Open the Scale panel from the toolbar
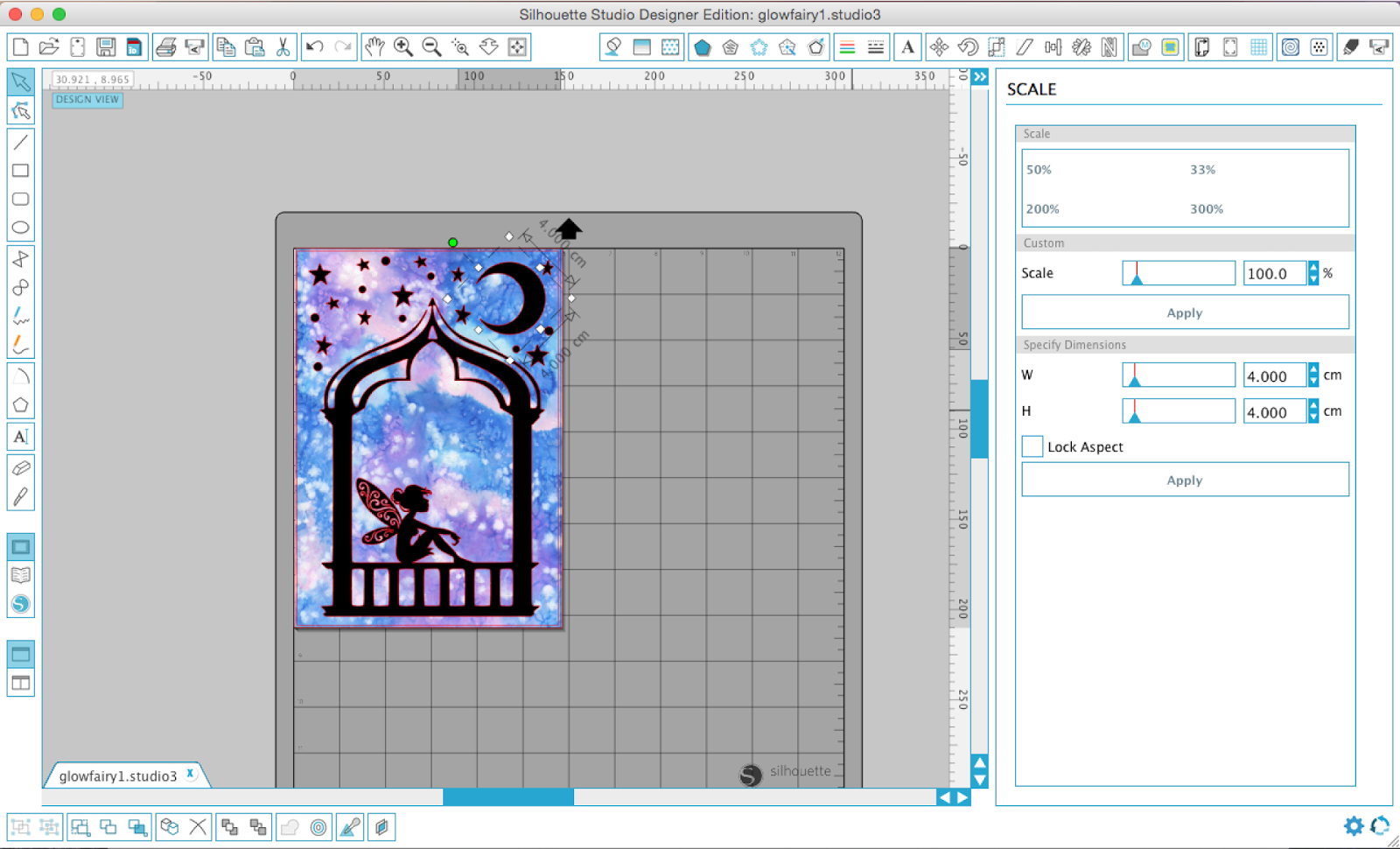 [997, 47]
